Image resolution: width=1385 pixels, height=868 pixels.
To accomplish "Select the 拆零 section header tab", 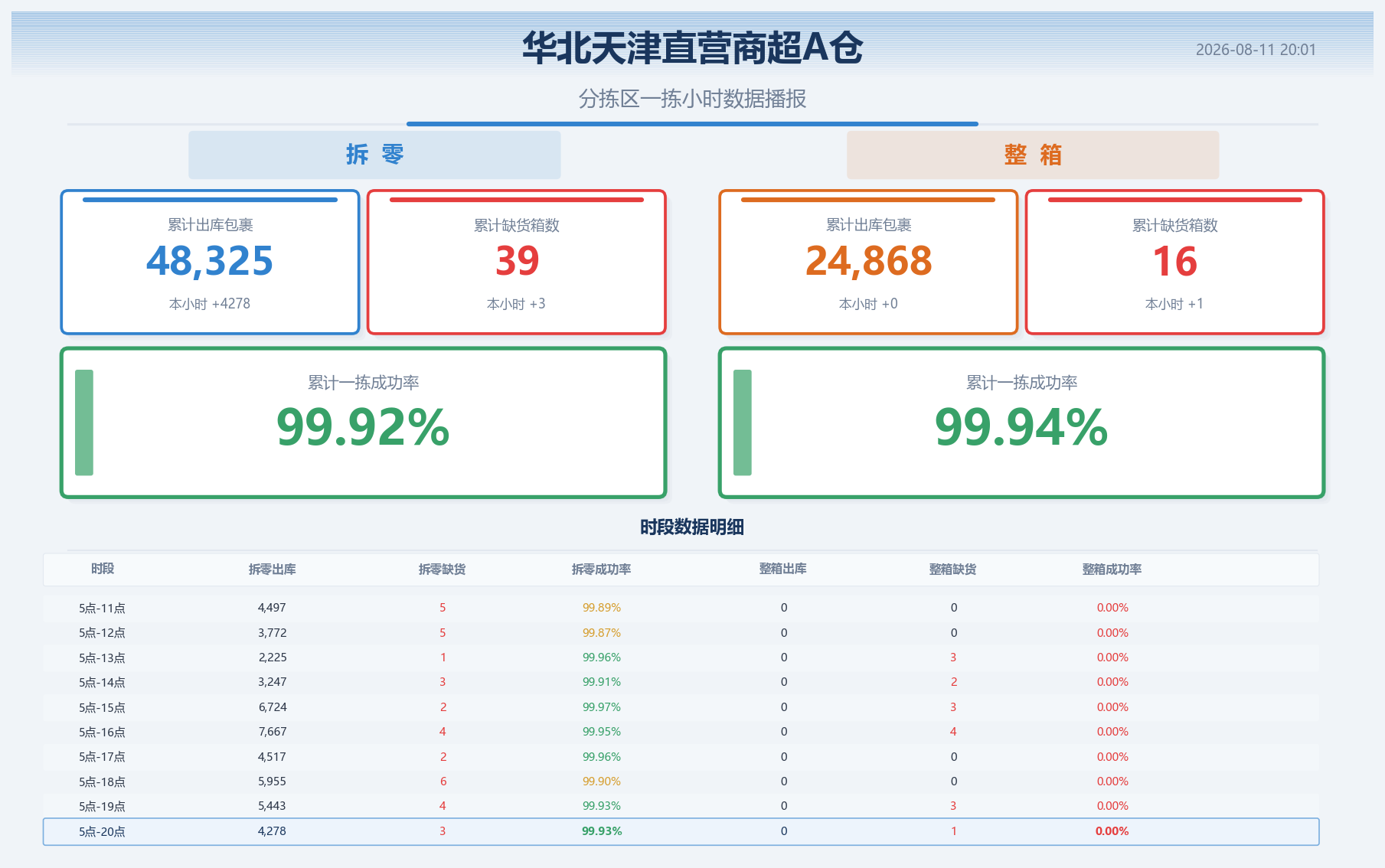I will [374, 155].
